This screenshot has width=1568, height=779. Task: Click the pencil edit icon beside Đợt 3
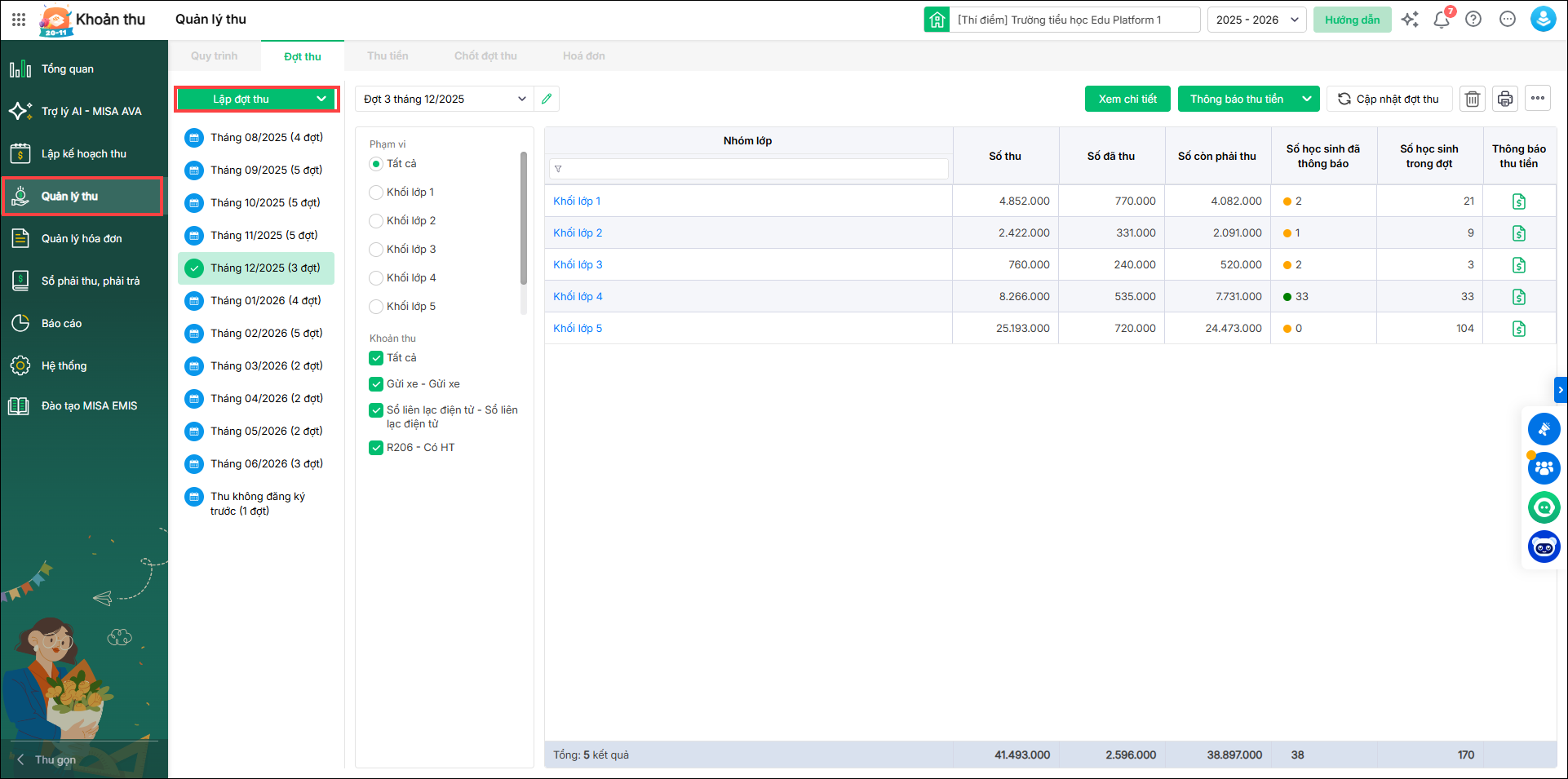(547, 99)
